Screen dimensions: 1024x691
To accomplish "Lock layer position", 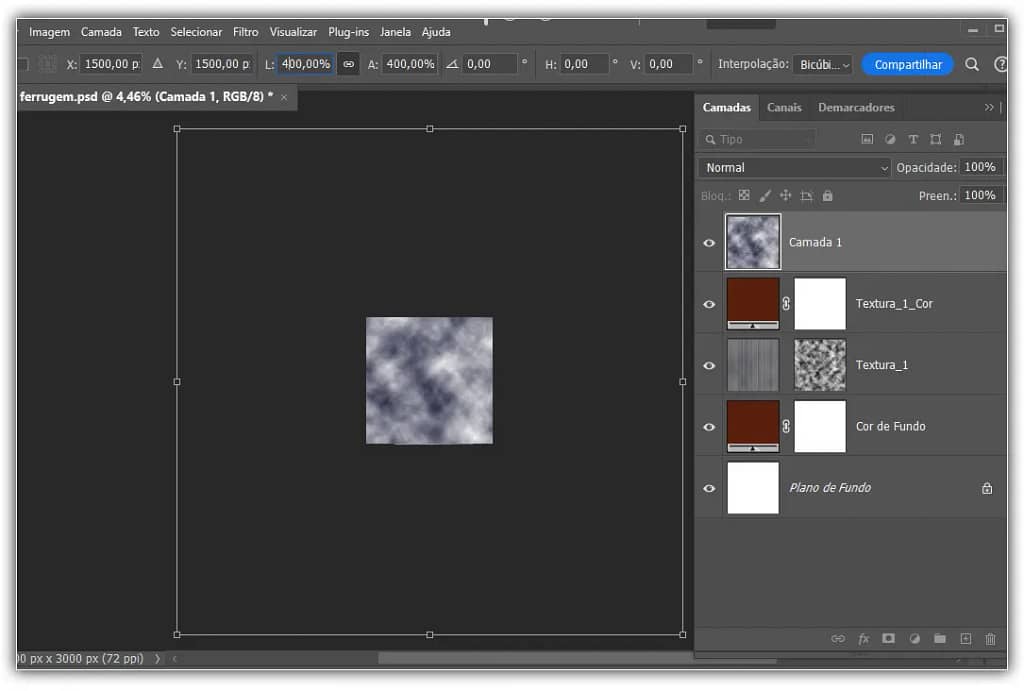I will 786,195.
